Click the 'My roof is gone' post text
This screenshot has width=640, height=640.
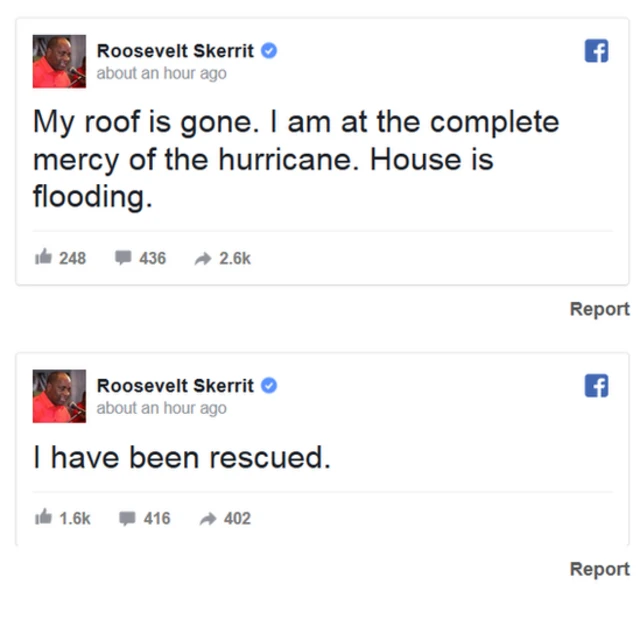click(x=295, y=159)
